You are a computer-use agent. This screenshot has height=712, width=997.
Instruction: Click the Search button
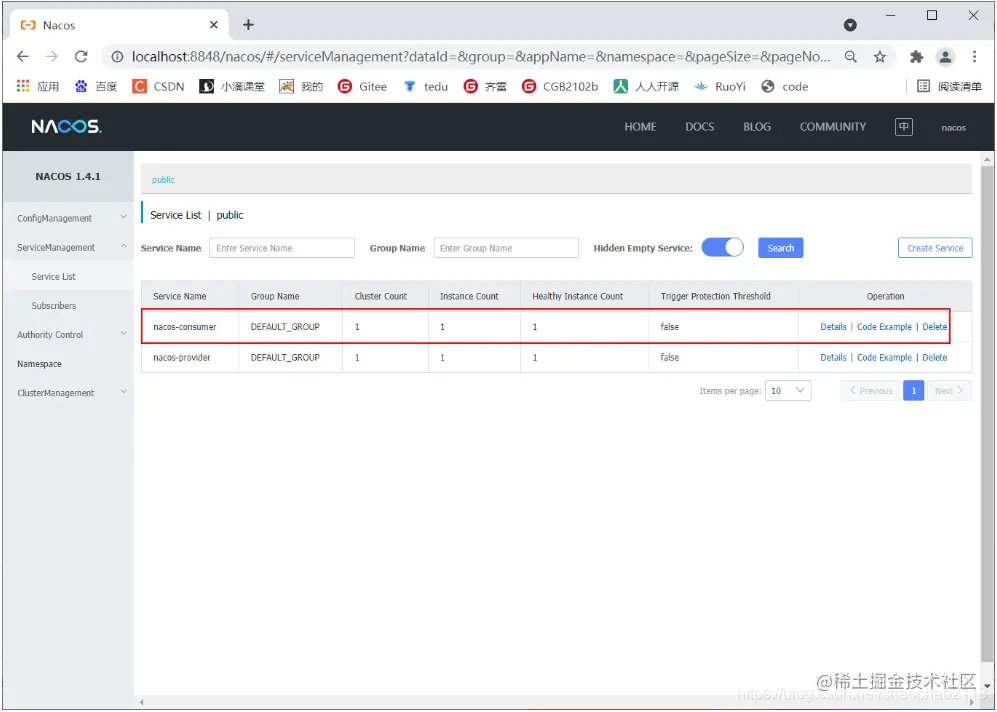pos(780,248)
